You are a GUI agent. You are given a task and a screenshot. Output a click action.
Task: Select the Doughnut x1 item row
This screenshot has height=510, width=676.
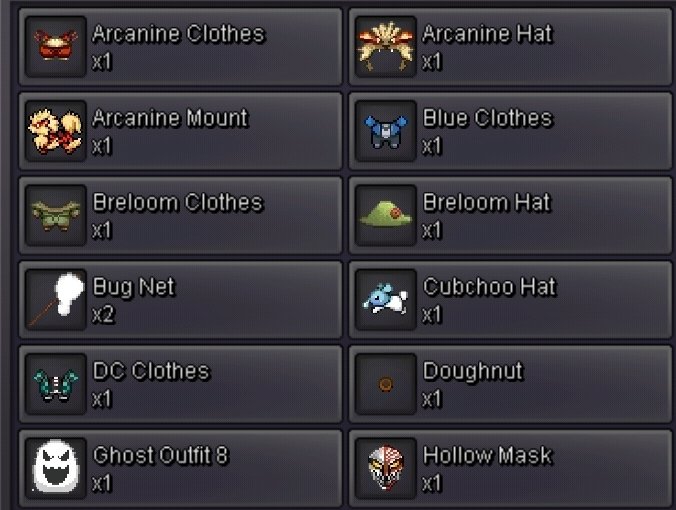point(510,384)
